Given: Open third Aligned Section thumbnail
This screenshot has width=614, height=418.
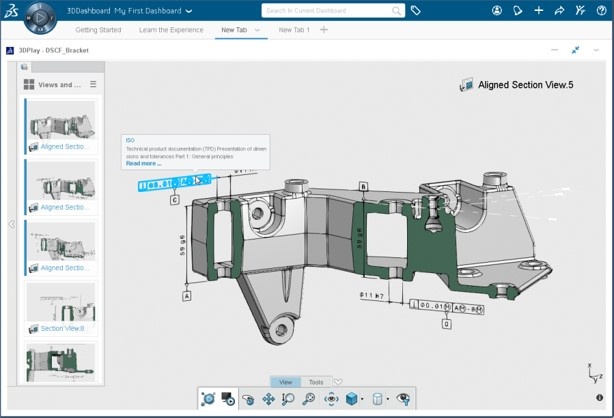Looking at the screenshot, I should coord(61,248).
